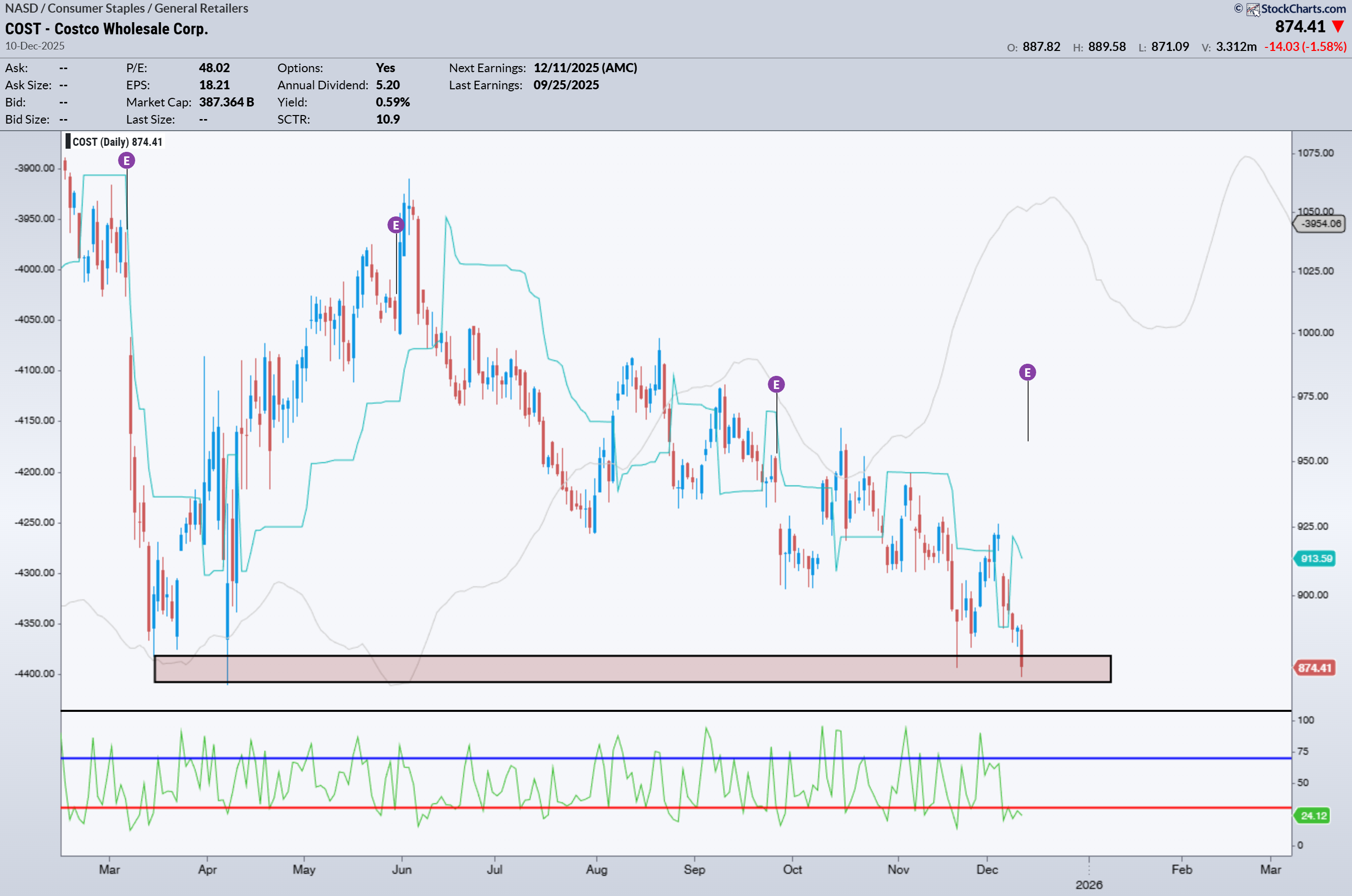Image resolution: width=1352 pixels, height=896 pixels.
Task: Click the March earnings E marker
Action: click(x=126, y=160)
